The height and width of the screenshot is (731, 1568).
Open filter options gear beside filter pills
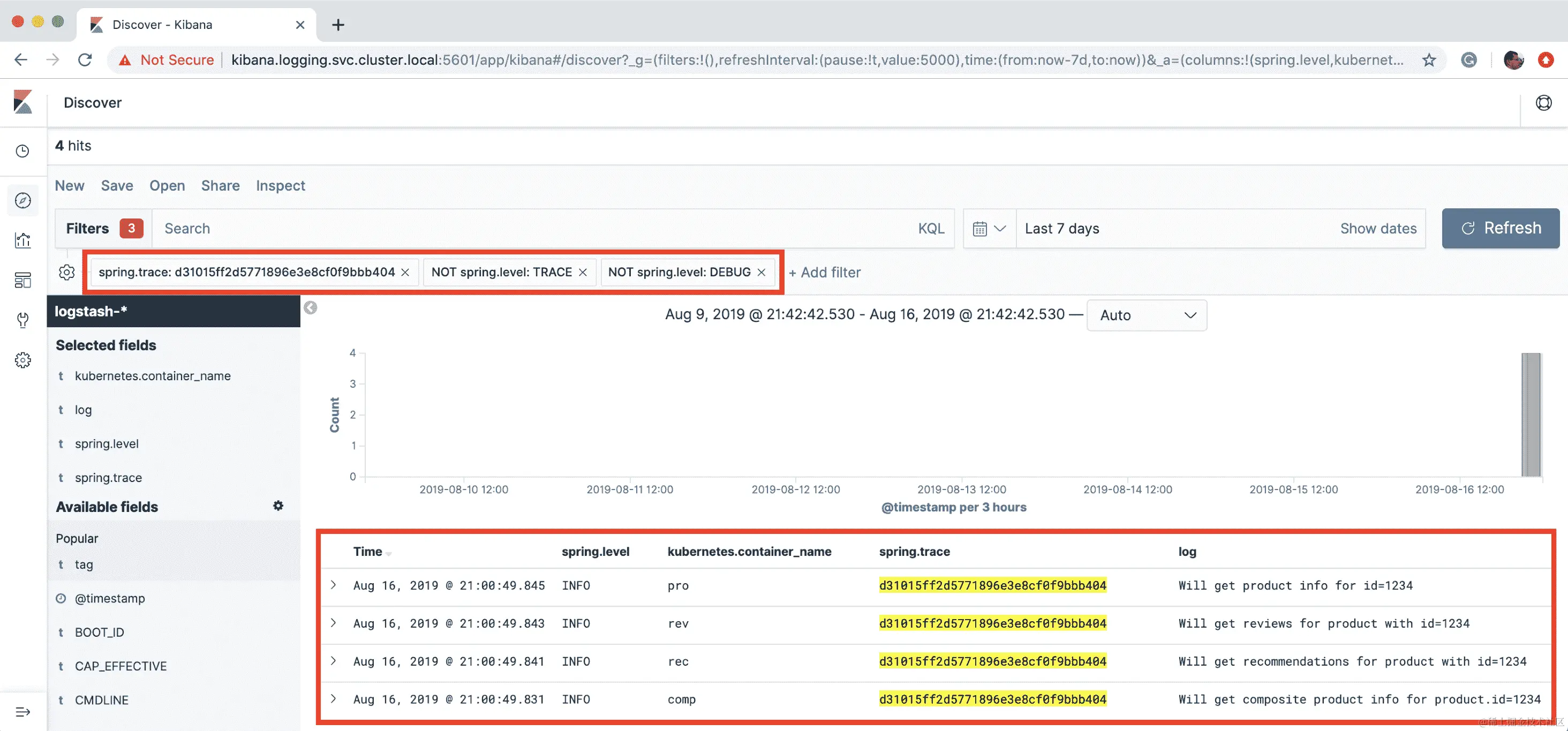point(67,272)
